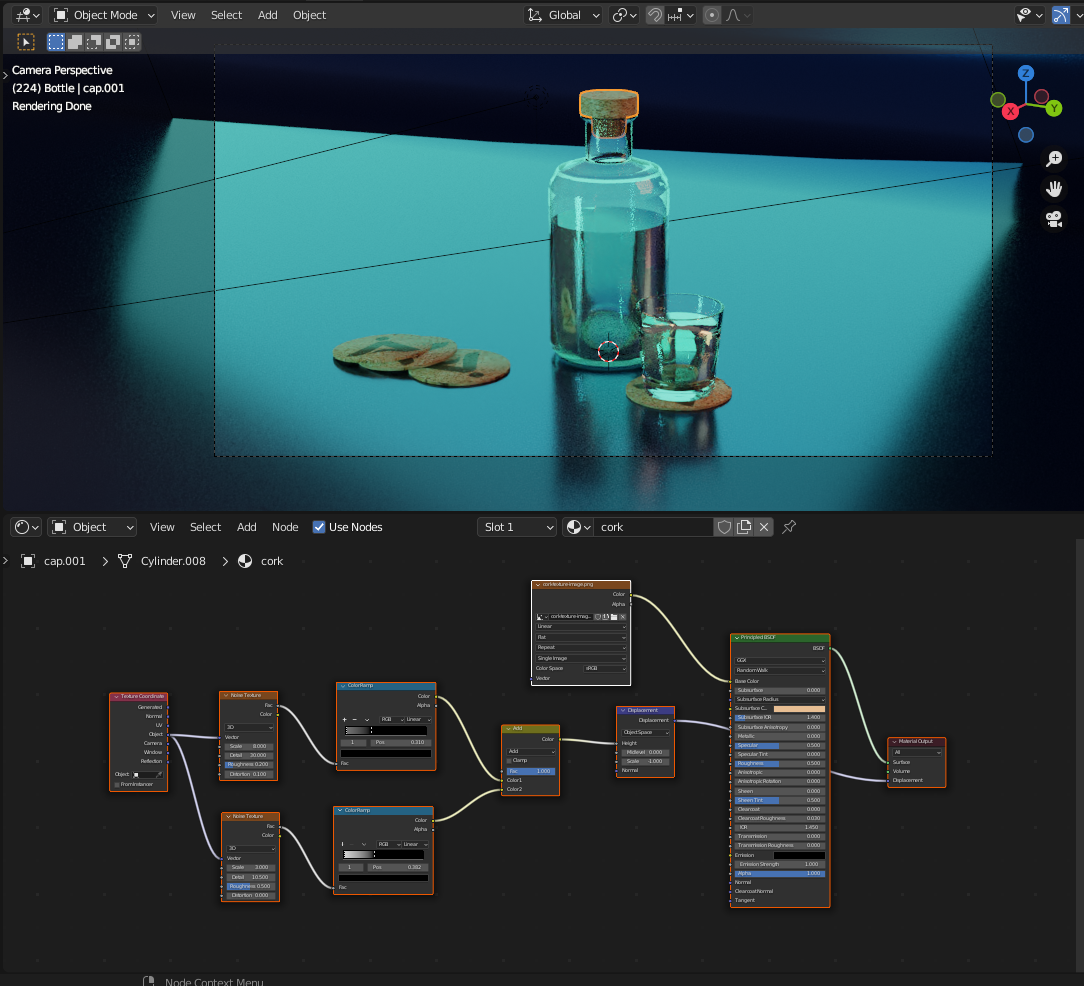
Task: Click the new material copy icon next to cork
Action: coord(742,527)
